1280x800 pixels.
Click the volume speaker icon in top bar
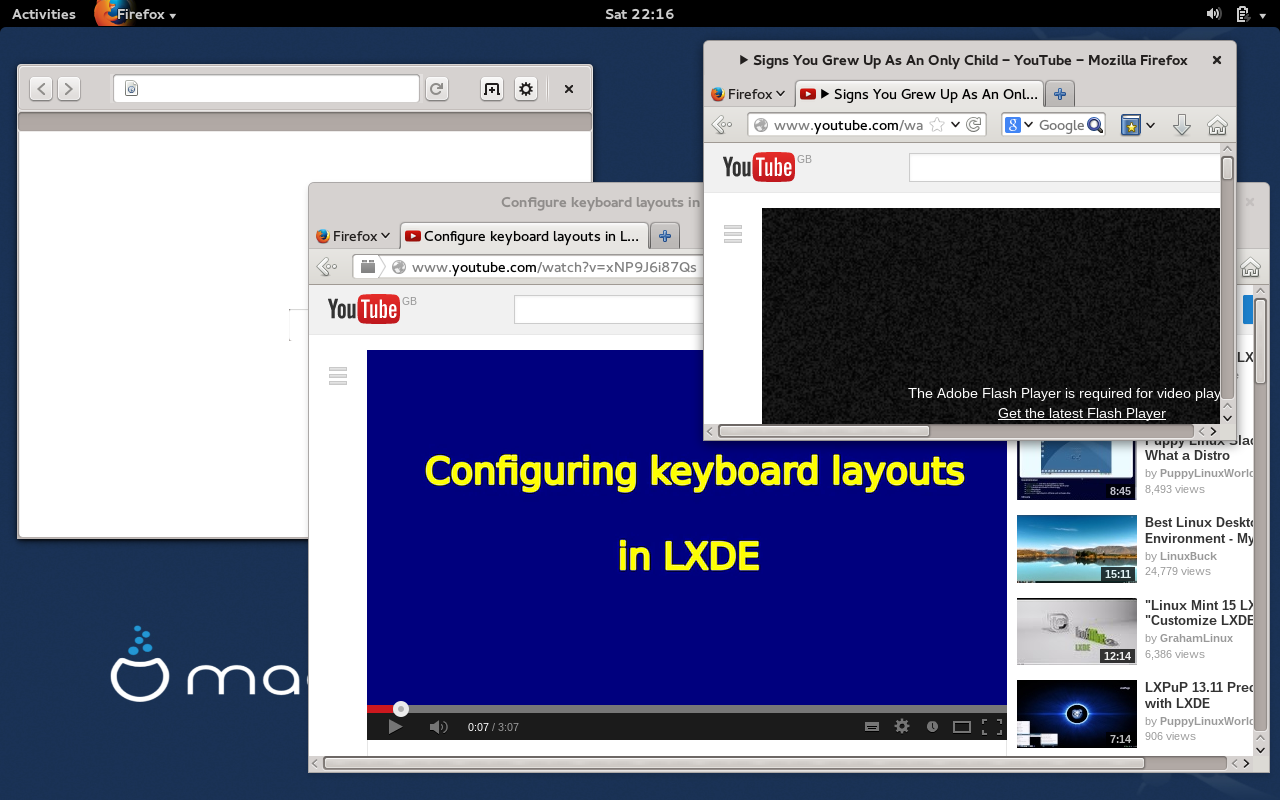(1213, 14)
